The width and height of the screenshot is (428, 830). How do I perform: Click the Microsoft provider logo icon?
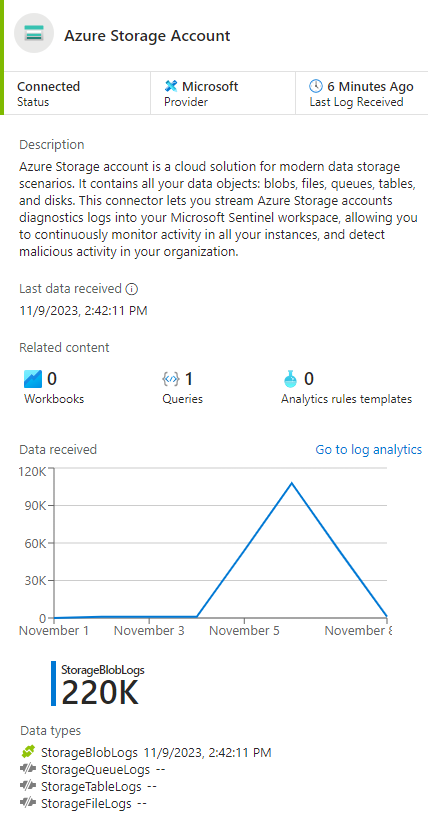click(171, 86)
